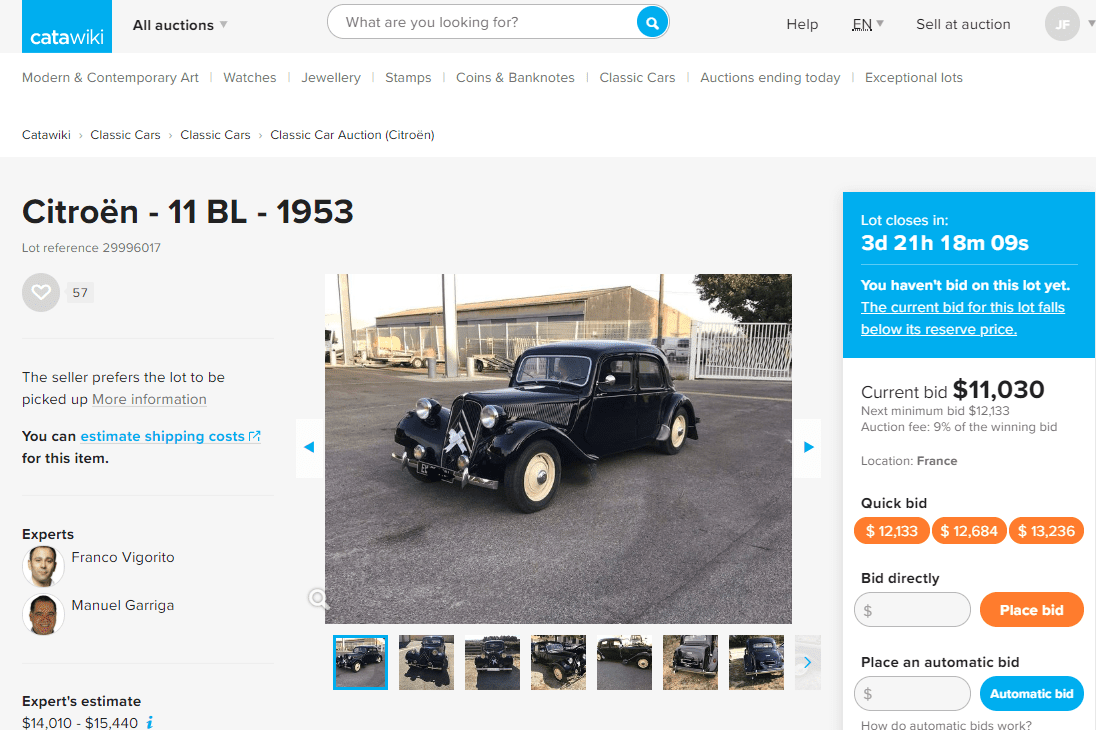The height and width of the screenshot is (730, 1096).
Task: Select the second car thumbnail
Action: pos(426,662)
